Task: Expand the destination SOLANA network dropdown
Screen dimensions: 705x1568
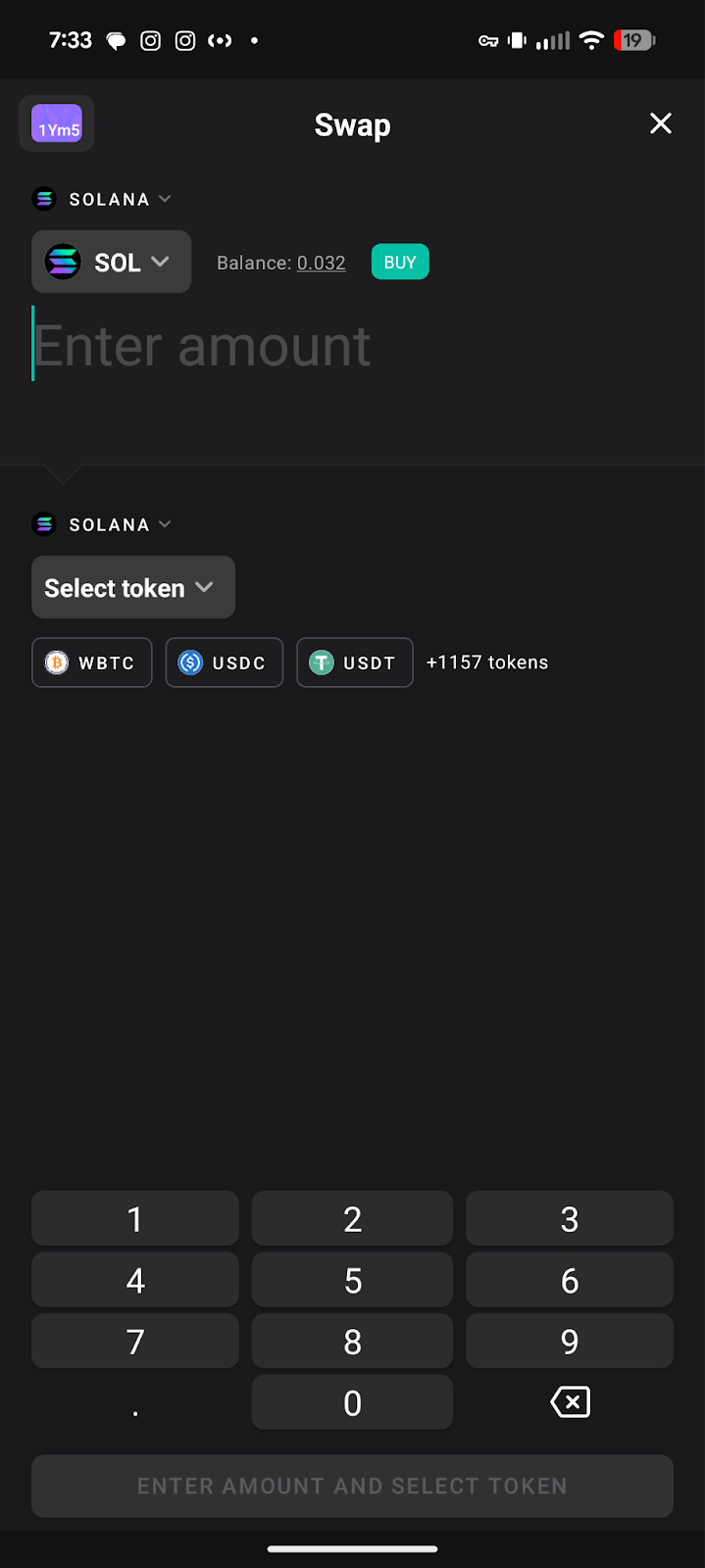Action: [x=102, y=524]
